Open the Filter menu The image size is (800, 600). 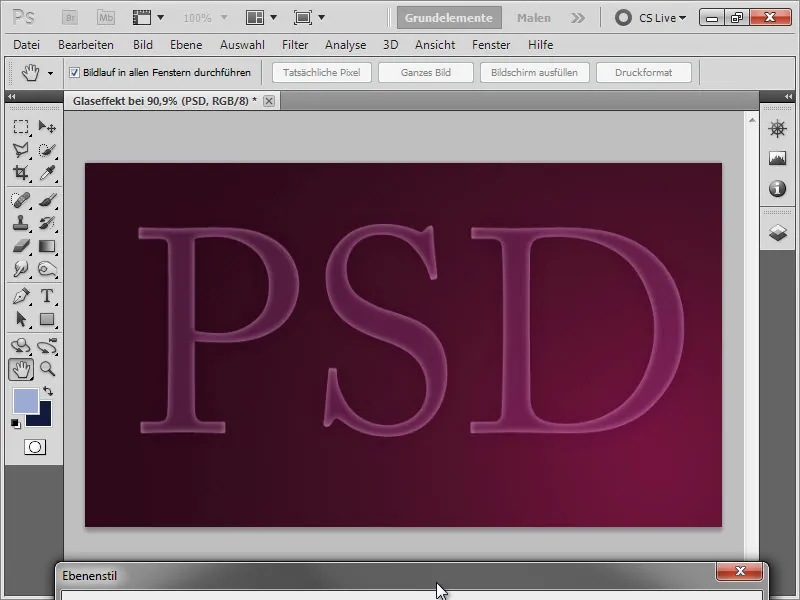(295, 45)
